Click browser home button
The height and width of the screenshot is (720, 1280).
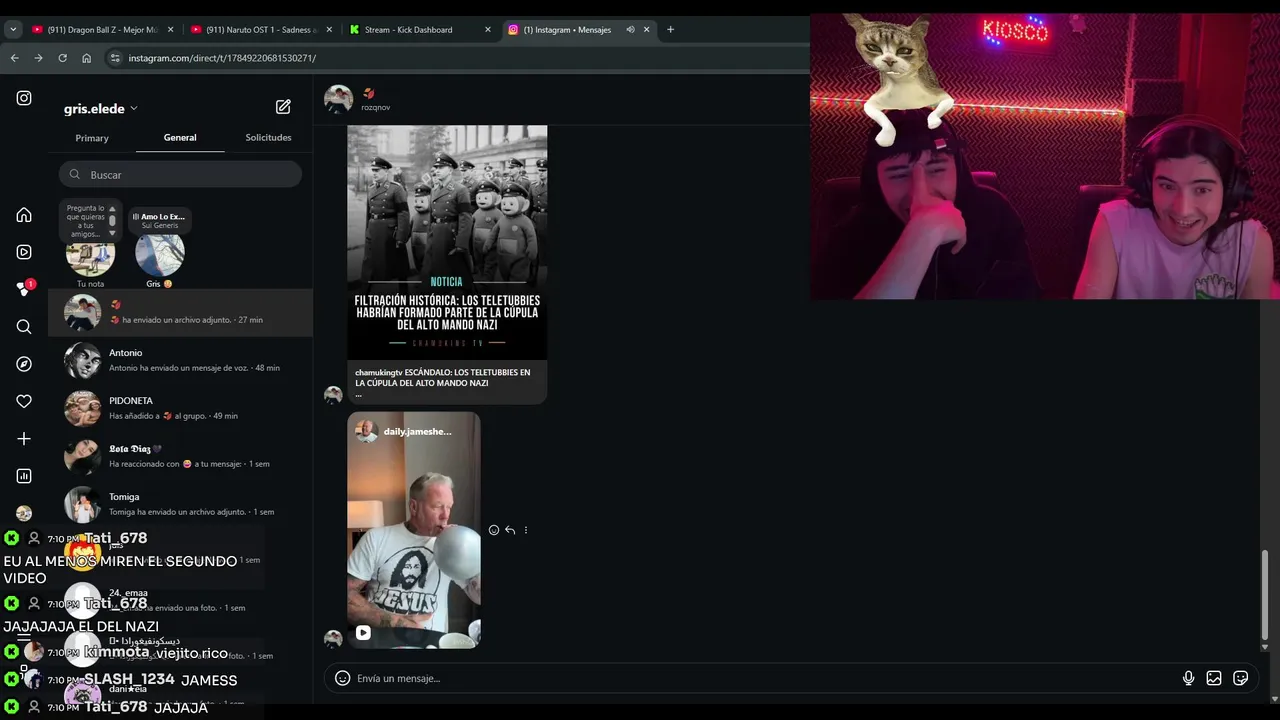[86, 58]
